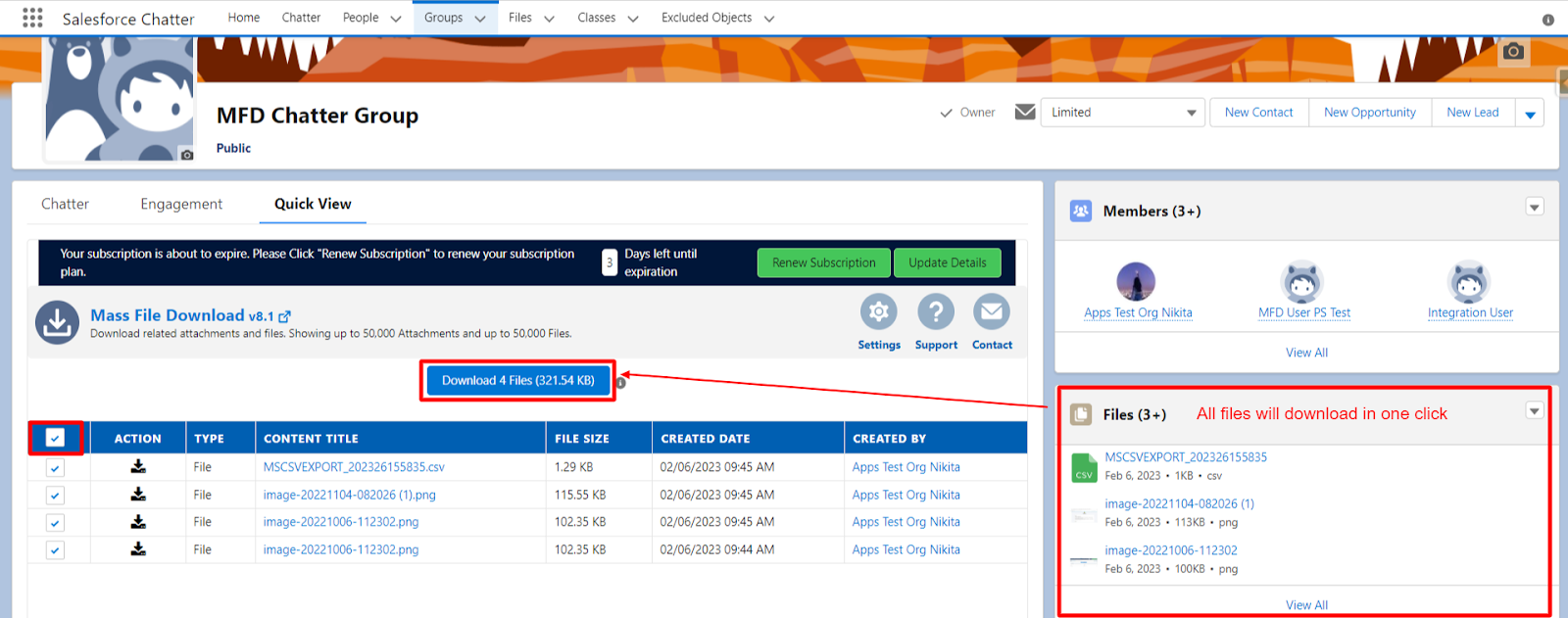1568x618 pixels.
Task: Expand the Classes menu chevron
Action: [x=633, y=19]
